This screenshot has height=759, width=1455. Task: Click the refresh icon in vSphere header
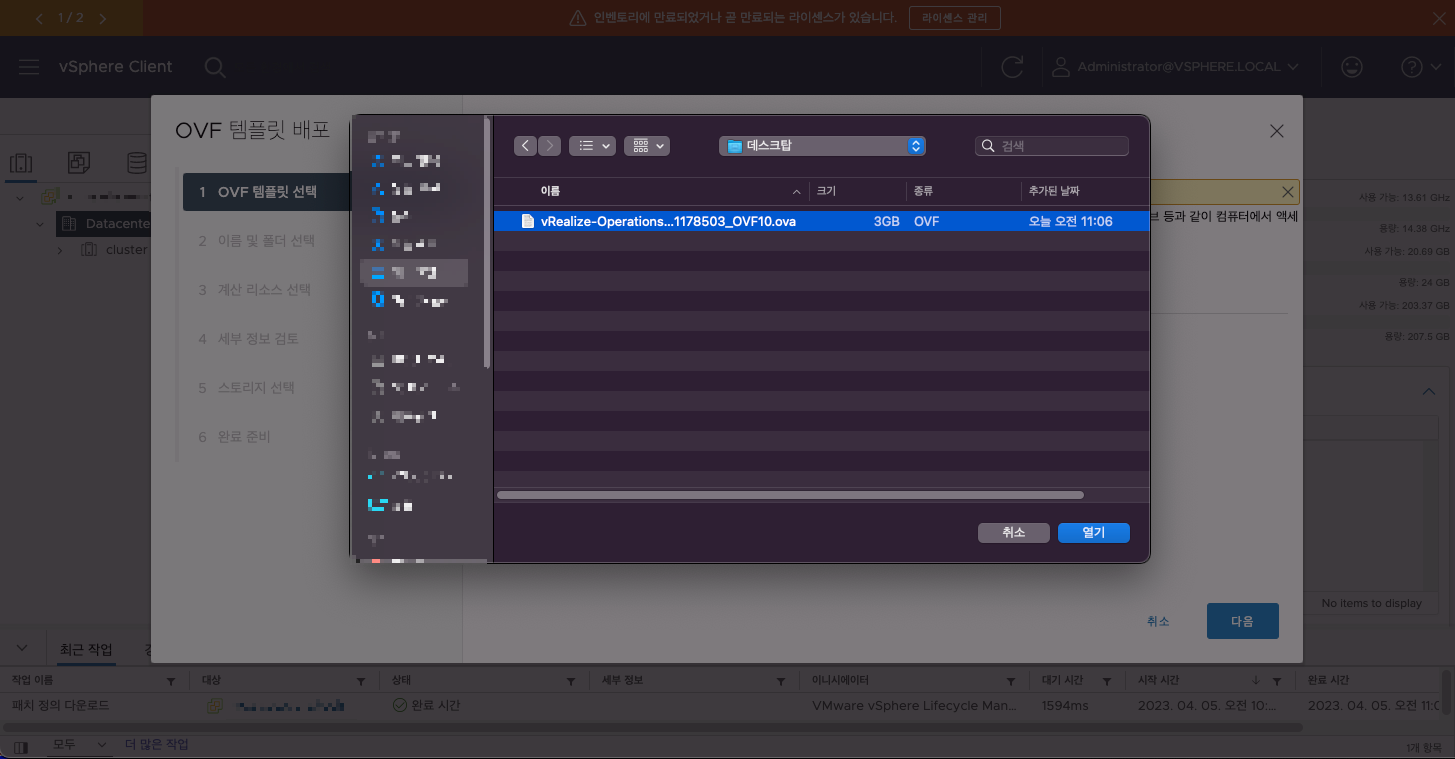(1012, 67)
